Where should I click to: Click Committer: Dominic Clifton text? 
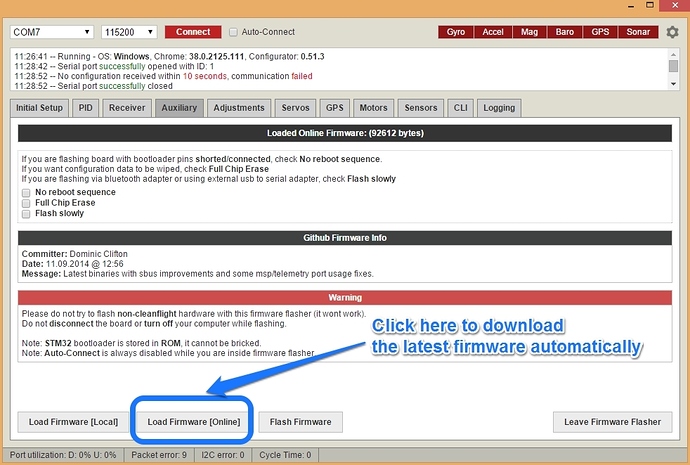(75, 254)
